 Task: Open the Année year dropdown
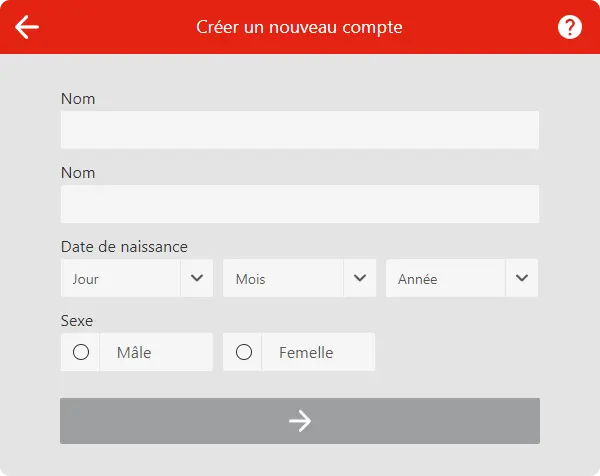[x=445, y=279]
